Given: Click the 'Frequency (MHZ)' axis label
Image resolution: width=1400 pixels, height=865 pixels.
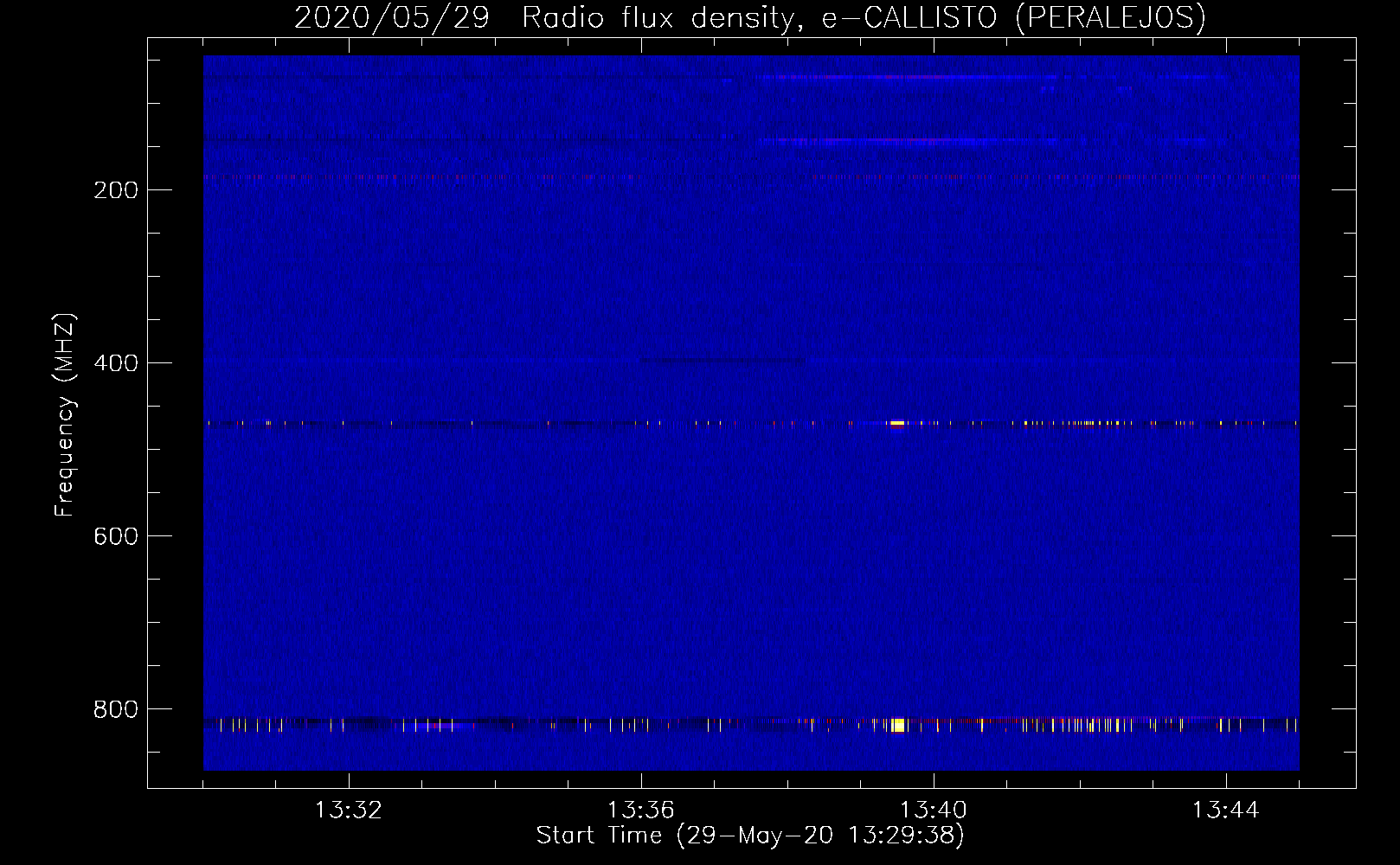Looking at the screenshot, I should coord(65,415).
